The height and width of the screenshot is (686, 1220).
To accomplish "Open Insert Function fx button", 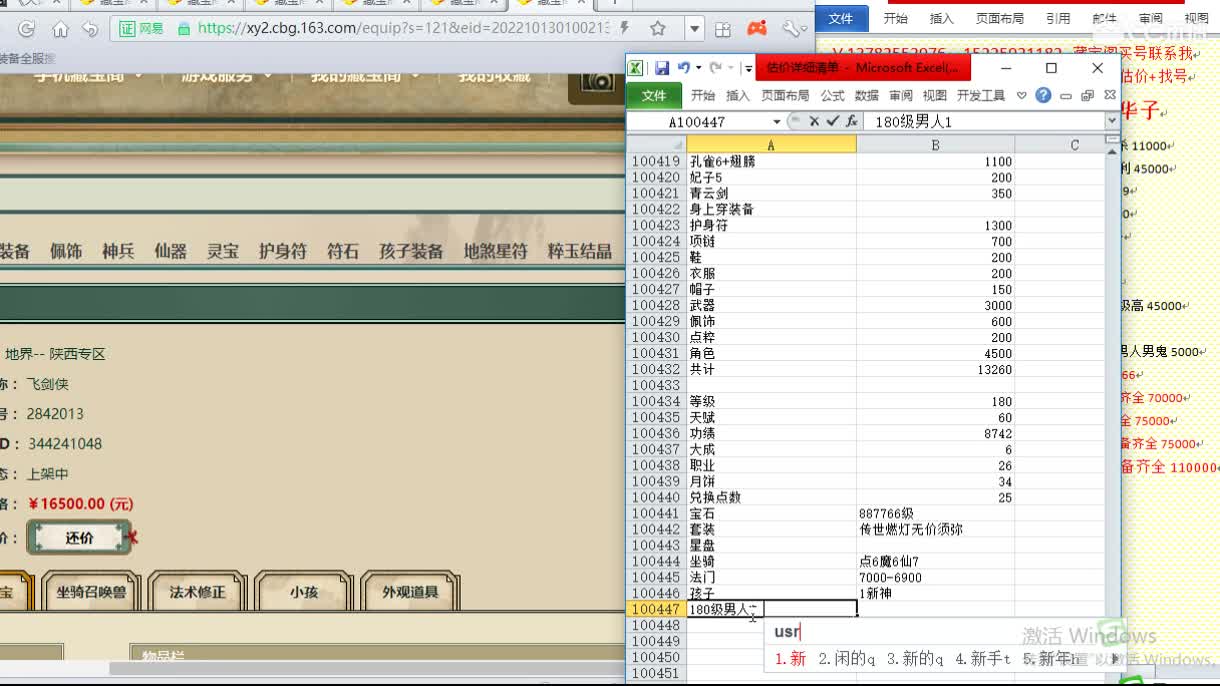I will click(x=851, y=121).
